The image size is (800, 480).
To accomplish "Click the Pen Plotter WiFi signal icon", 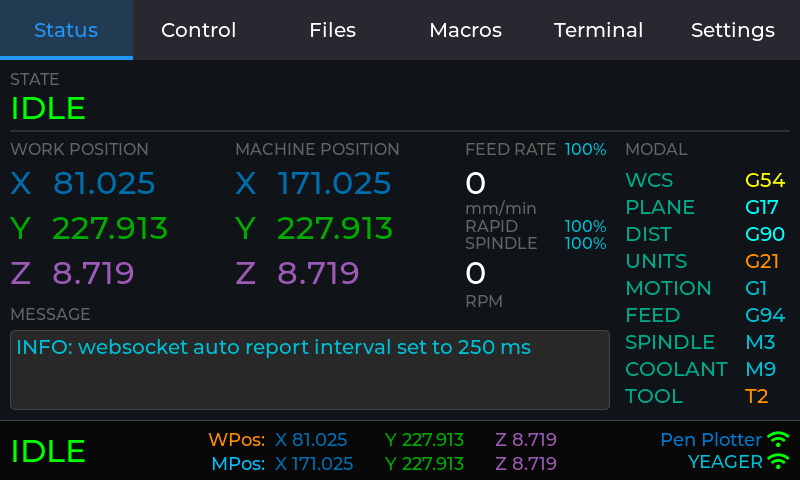I will pyautogui.click(x=778, y=439).
